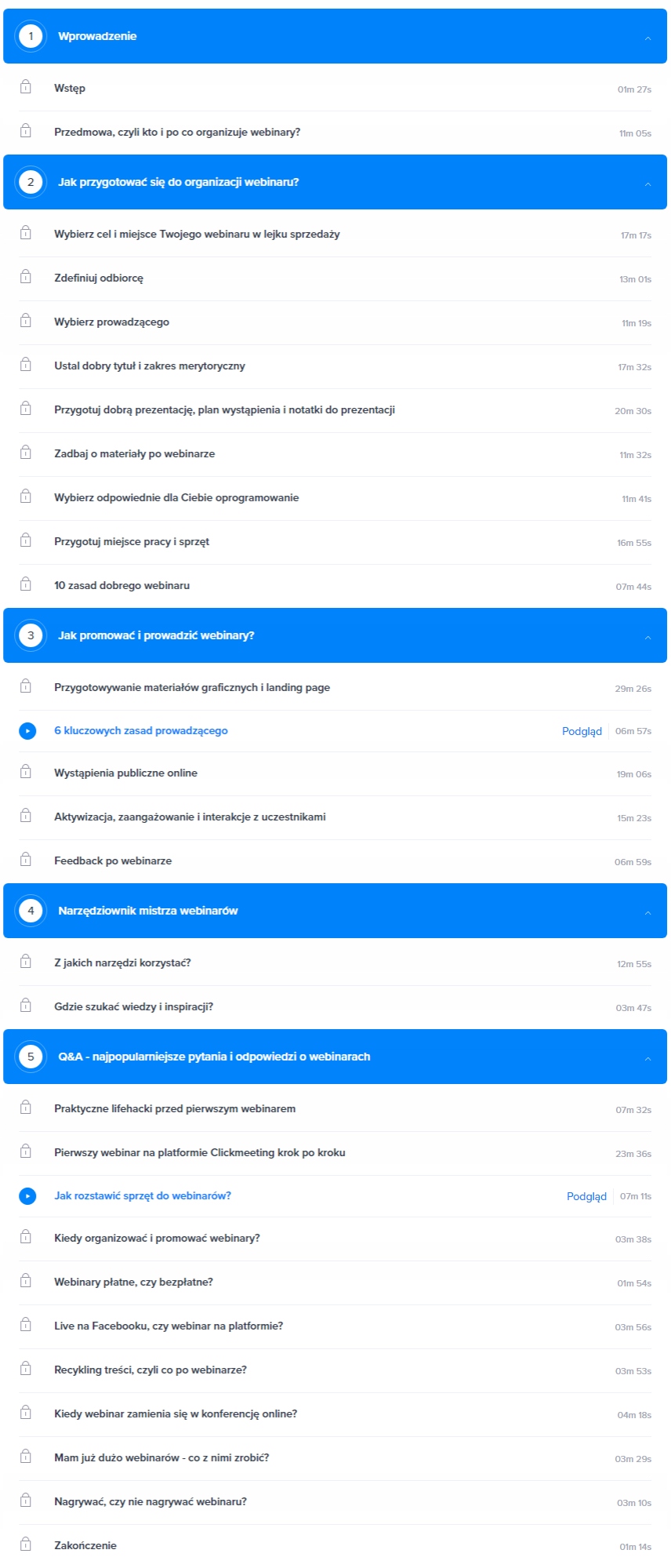Open 'Podgląd' link for '6 kluczowych zasad prowadzącego'
671x1568 pixels.
pyautogui.click(x=582, y=731)
